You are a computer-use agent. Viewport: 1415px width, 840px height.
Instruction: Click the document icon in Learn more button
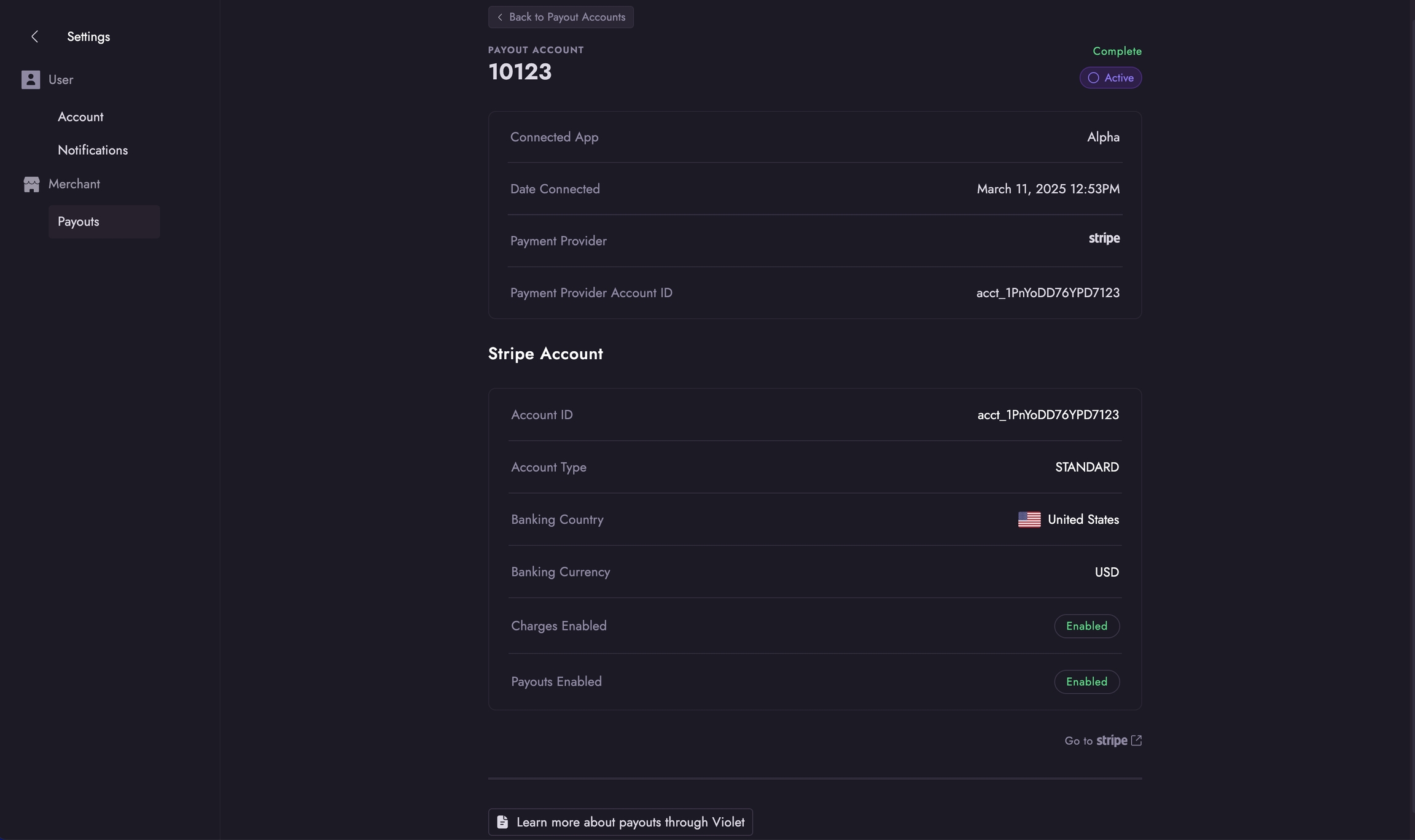pyautogui.click(x=502, y=822)
